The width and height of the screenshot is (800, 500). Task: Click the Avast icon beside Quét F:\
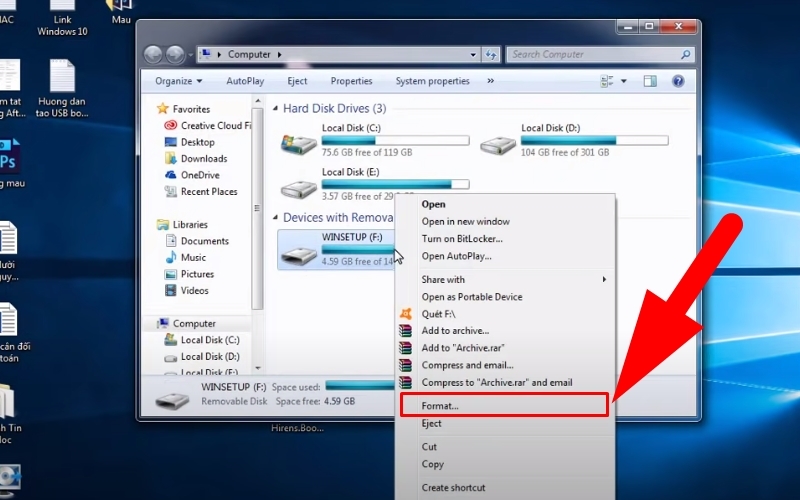[x=406, y=314]
